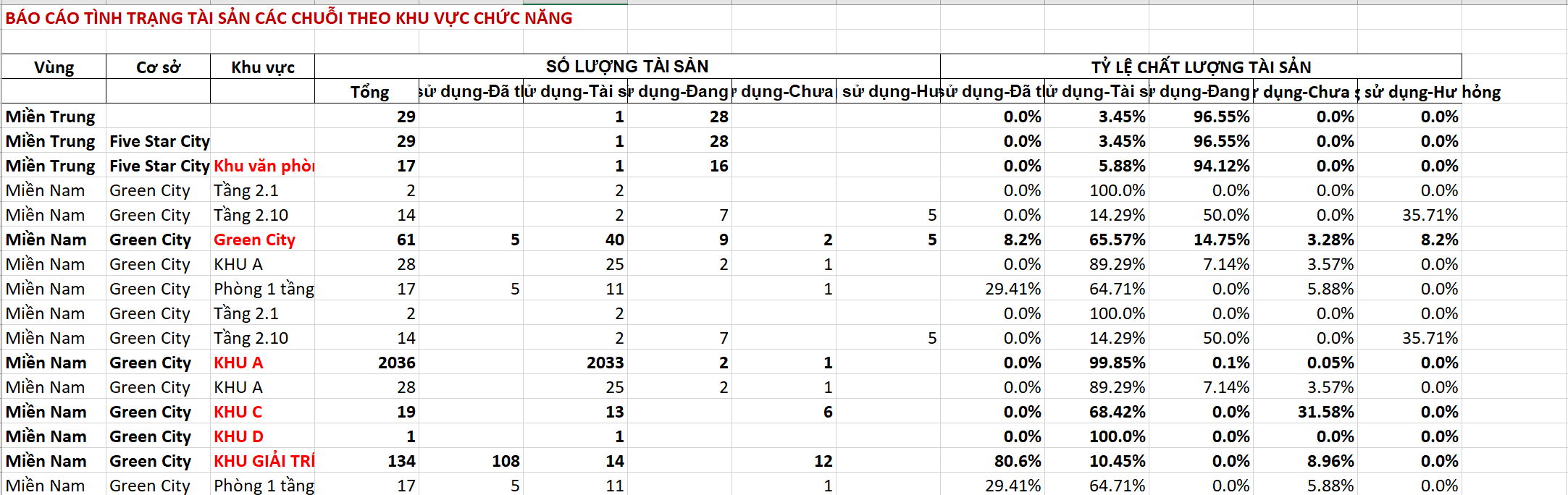Select the red report title cell

point(288,18)
